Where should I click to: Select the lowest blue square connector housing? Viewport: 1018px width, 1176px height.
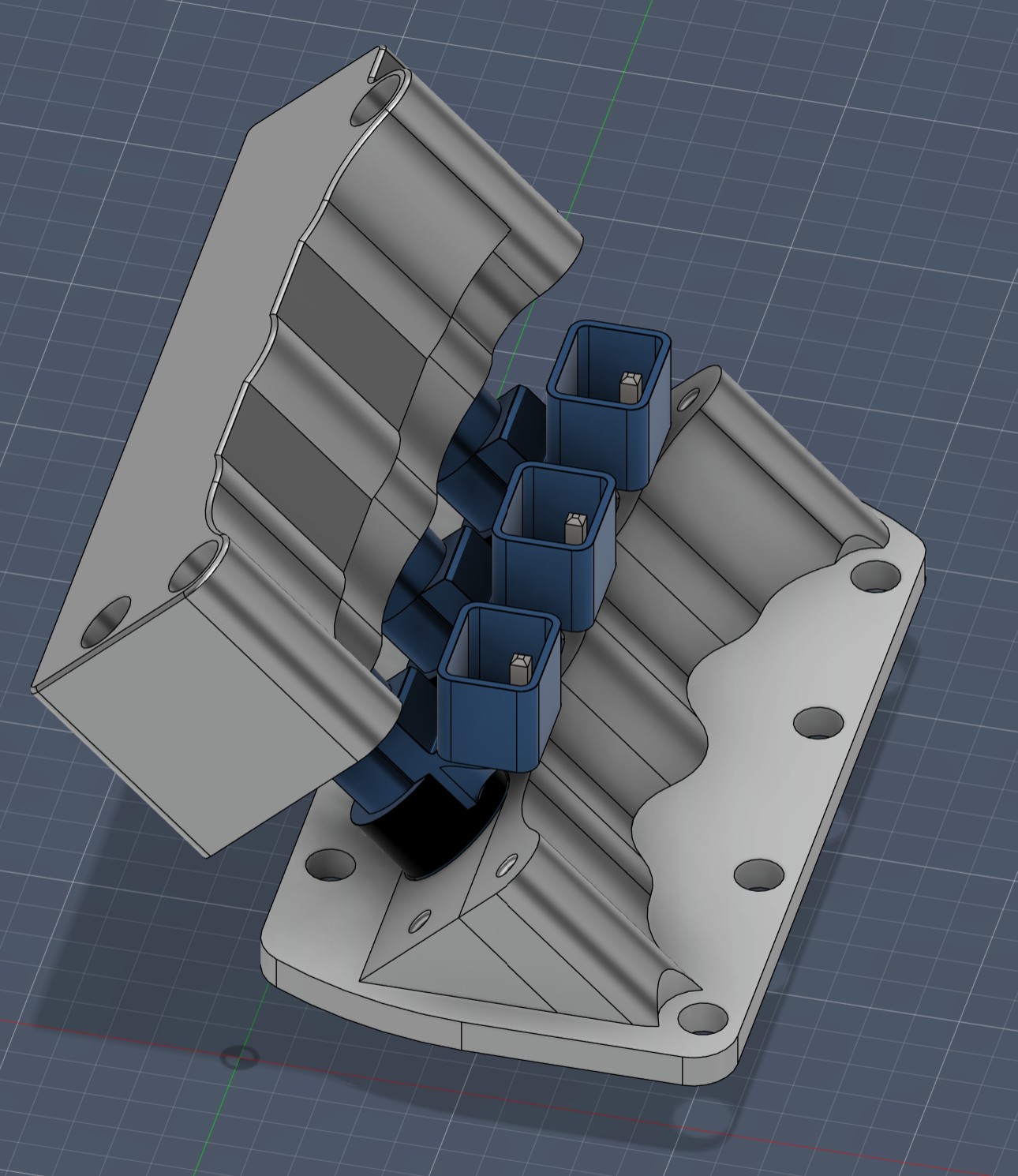click(x=499, y=687)
